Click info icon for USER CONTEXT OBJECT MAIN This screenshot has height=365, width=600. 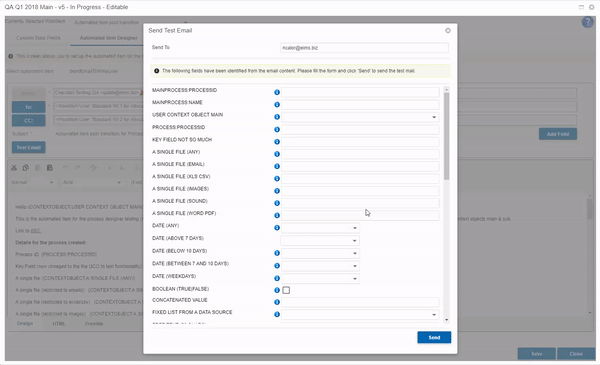(277, 117)
